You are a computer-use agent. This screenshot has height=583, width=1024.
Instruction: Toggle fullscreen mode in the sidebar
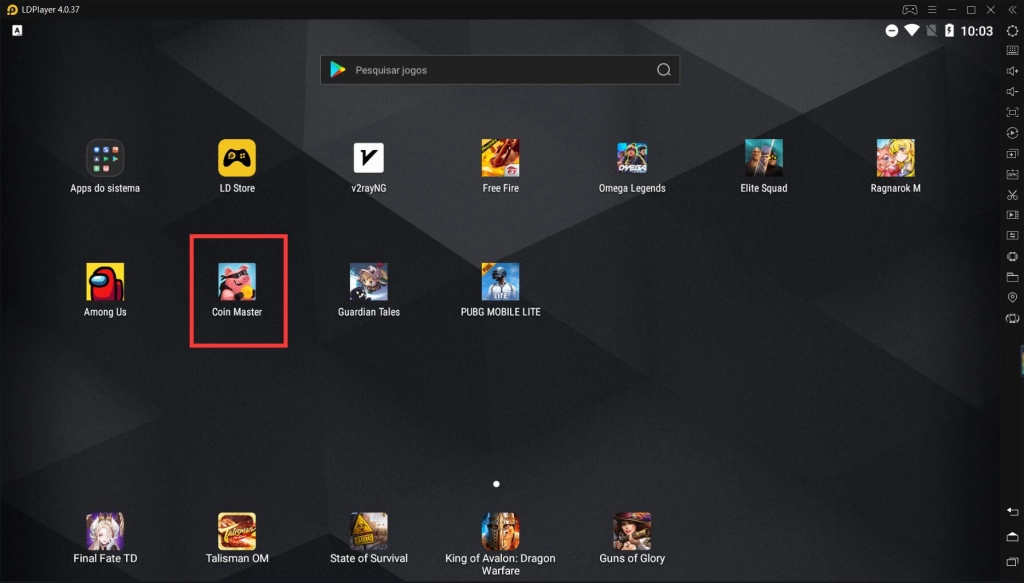click(x=1012, y=112)
